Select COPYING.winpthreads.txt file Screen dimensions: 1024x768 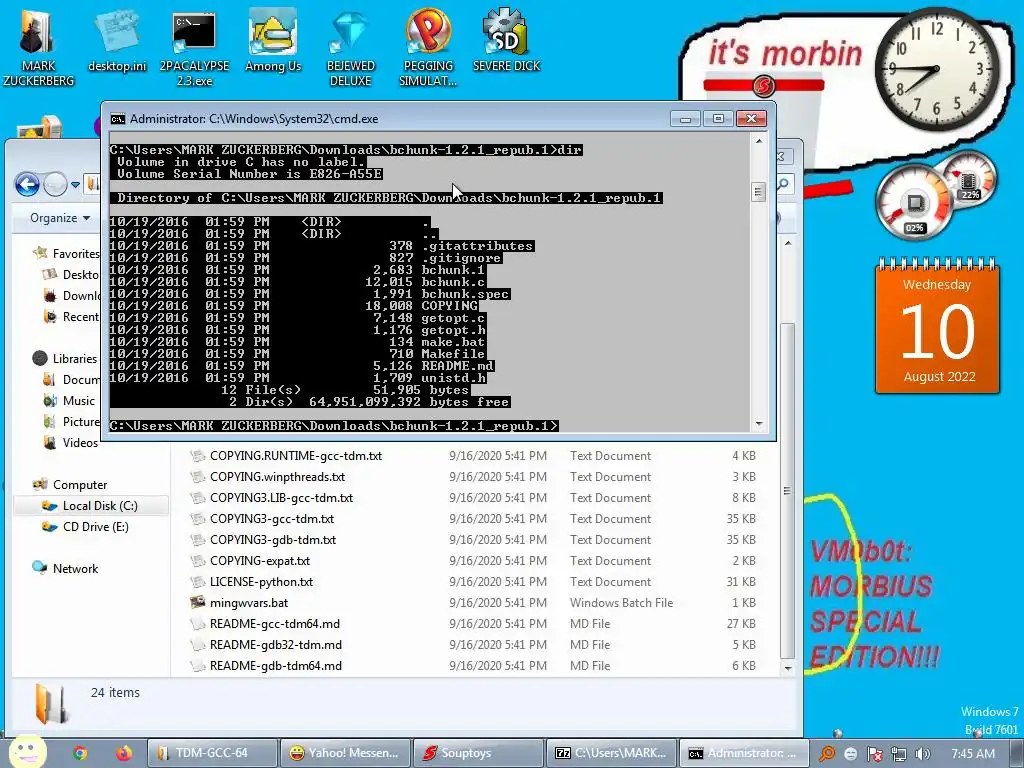278,477
